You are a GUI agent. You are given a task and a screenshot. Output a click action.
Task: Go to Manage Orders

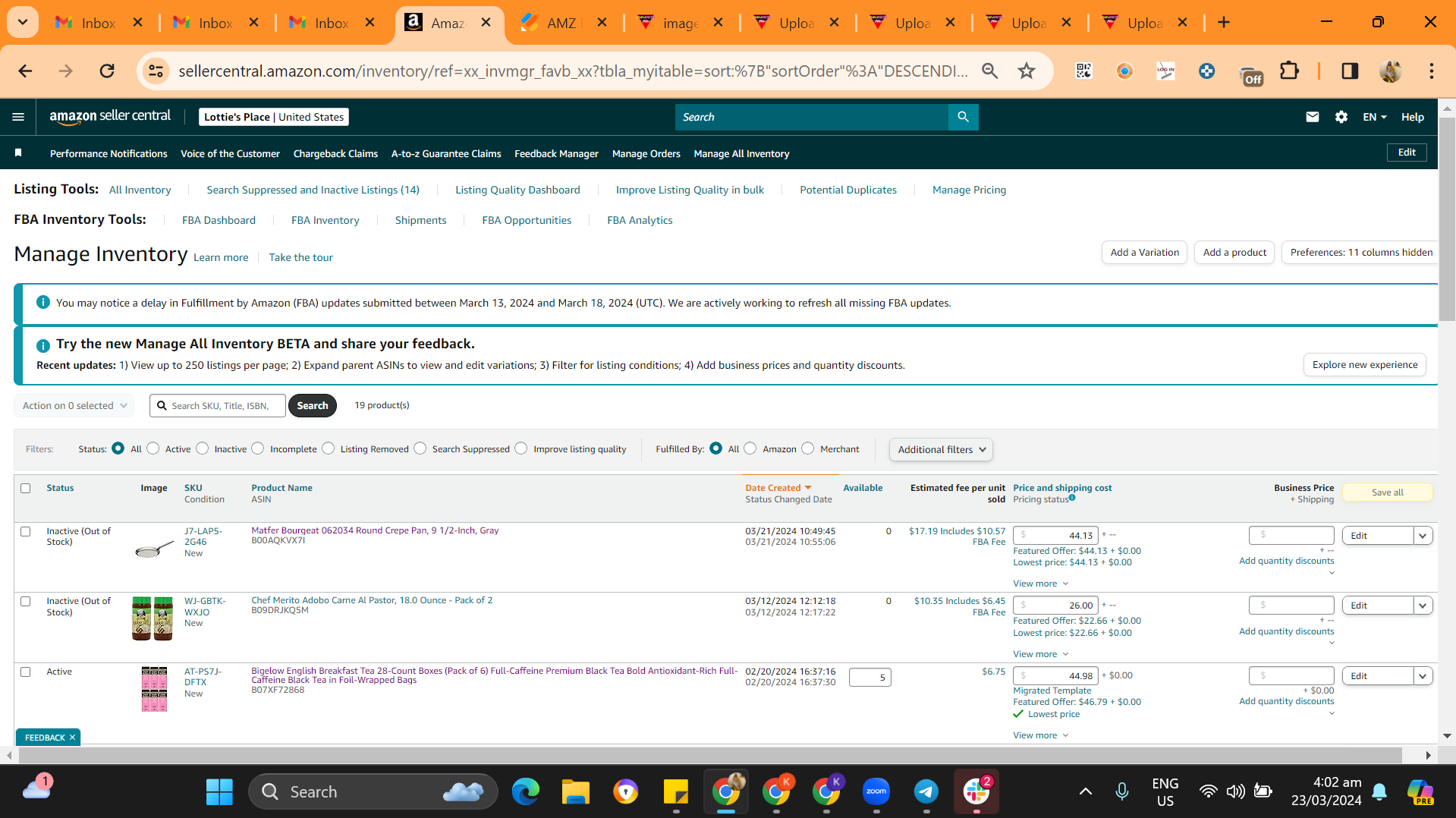click(646, 153)
